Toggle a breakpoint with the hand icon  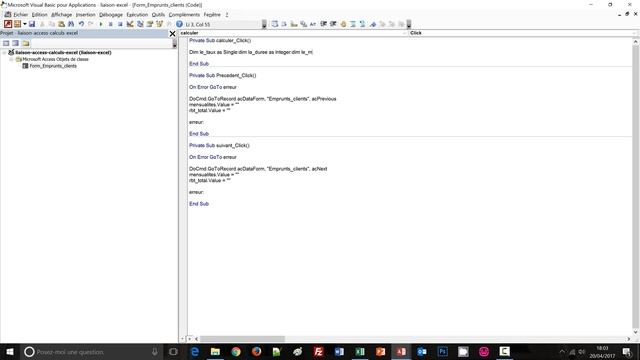343,24
